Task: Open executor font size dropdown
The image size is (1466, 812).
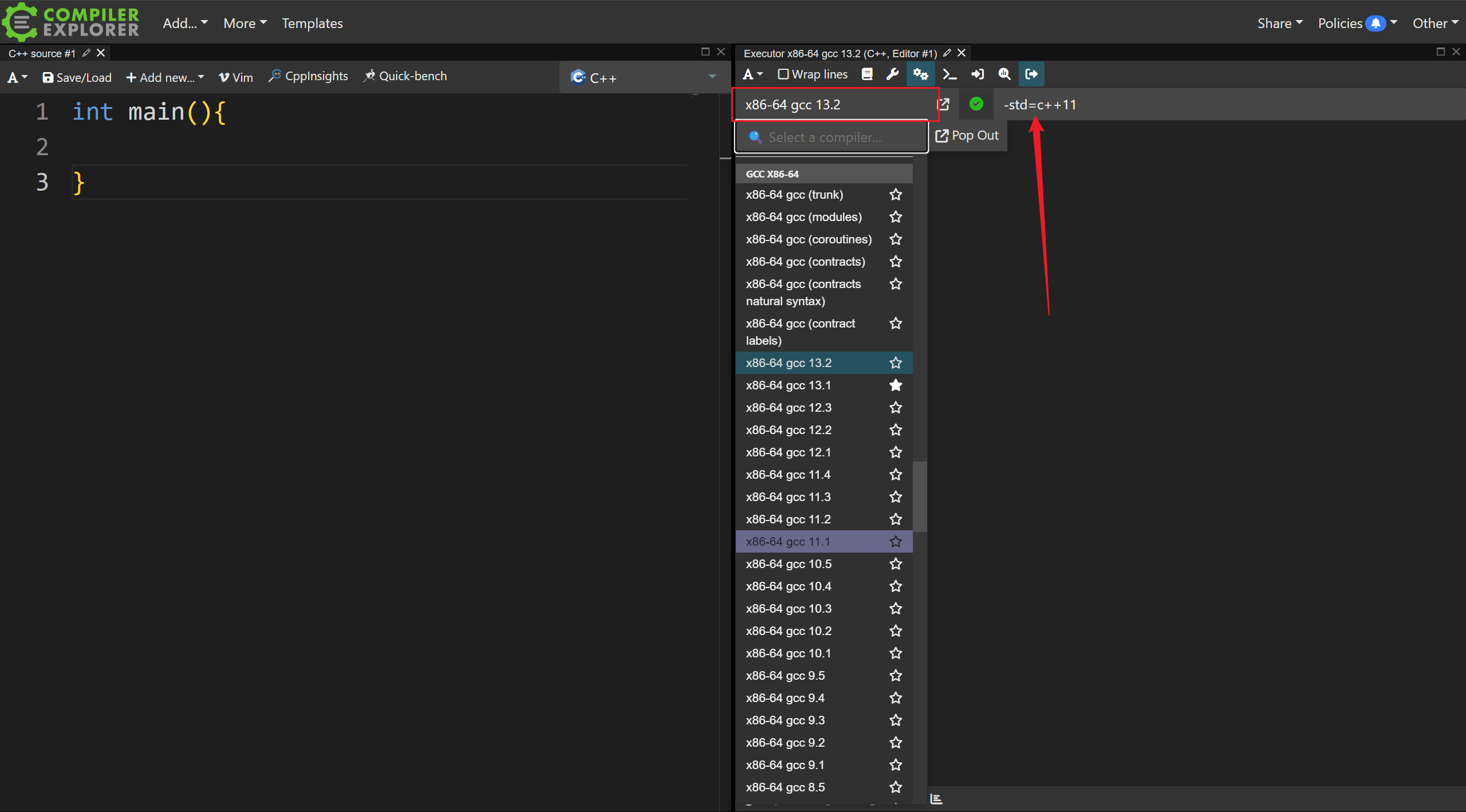Action: [752, 74]
